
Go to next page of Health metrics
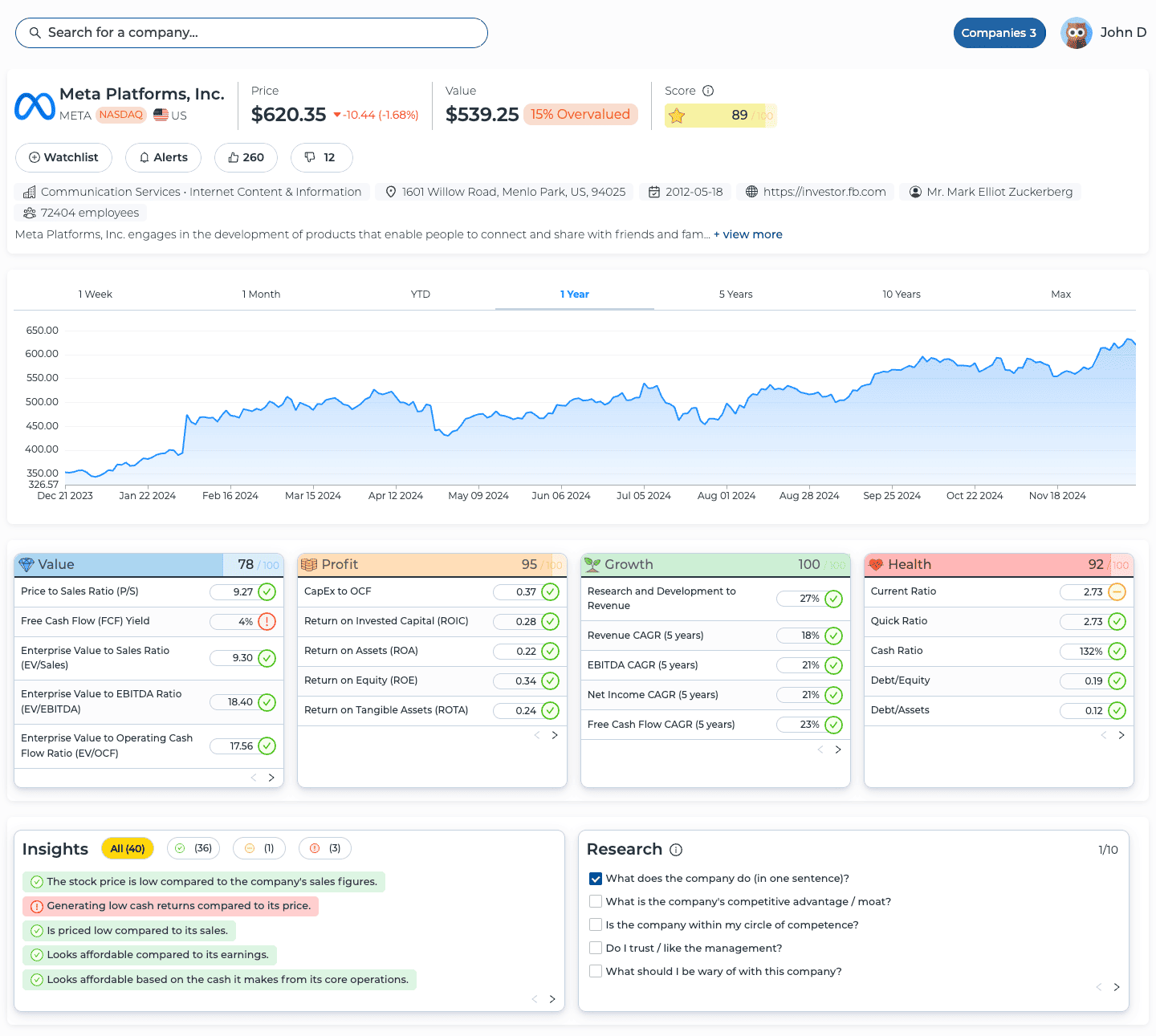pyautogui.click(x=1121, y=735)
